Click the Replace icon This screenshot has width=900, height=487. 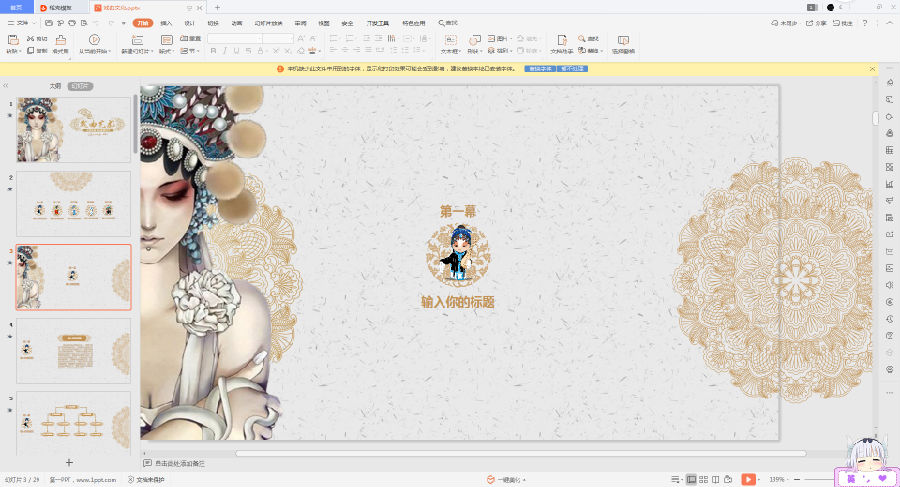[581, 51]
